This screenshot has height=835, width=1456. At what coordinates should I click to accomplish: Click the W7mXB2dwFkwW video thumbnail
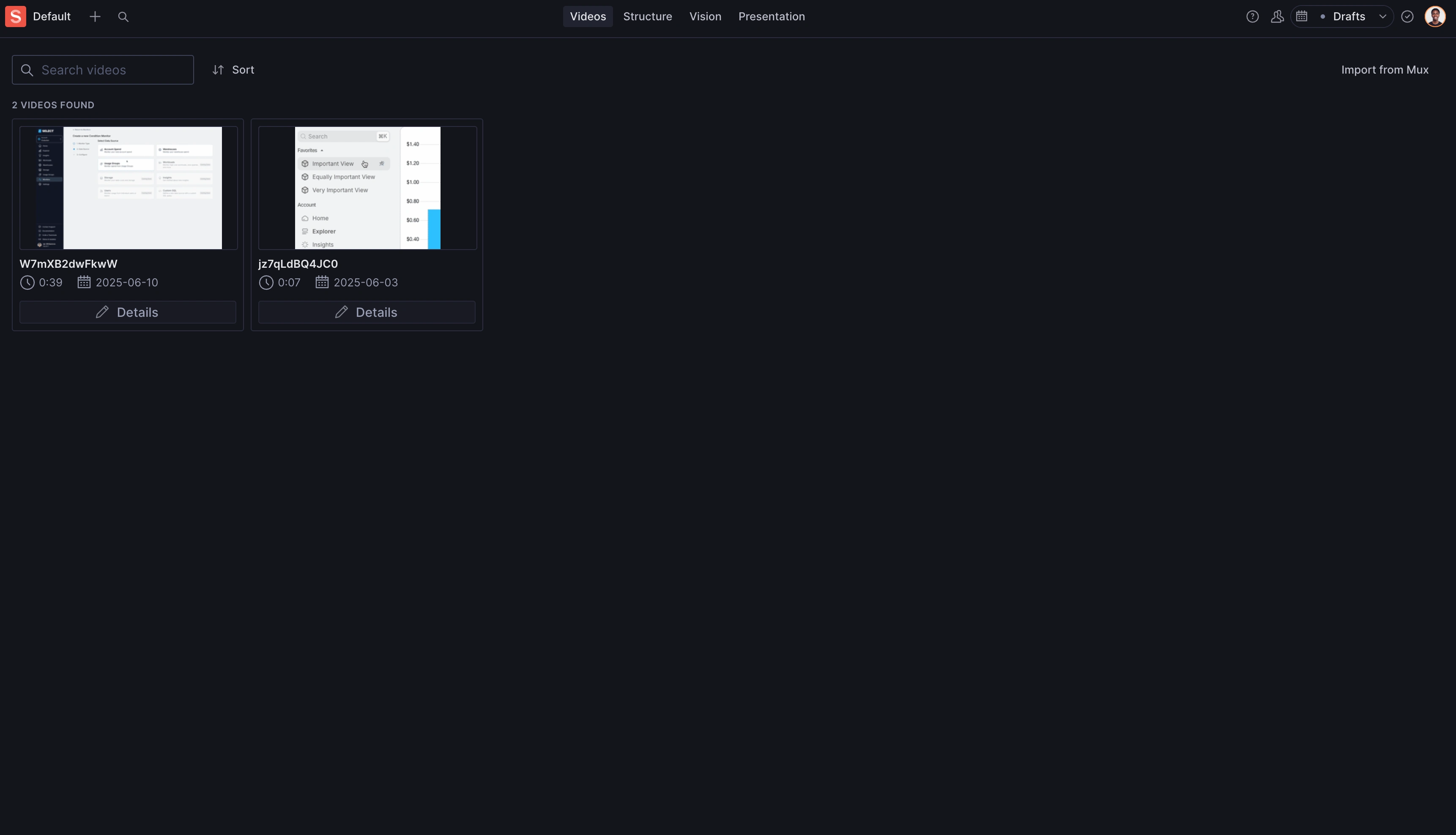pyautogui.click(x=127, y=187)
